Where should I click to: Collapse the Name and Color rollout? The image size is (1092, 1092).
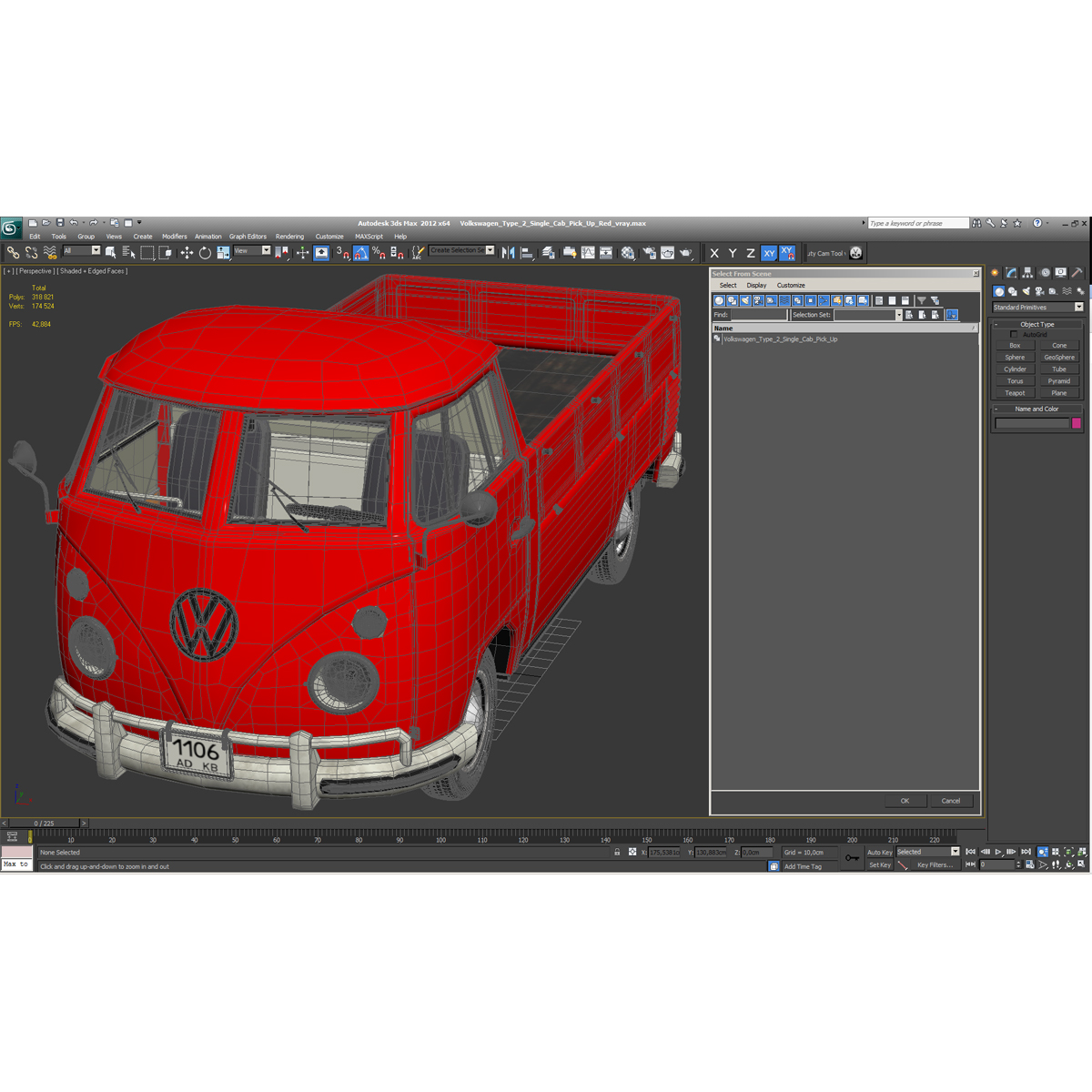click(1037, 409)
